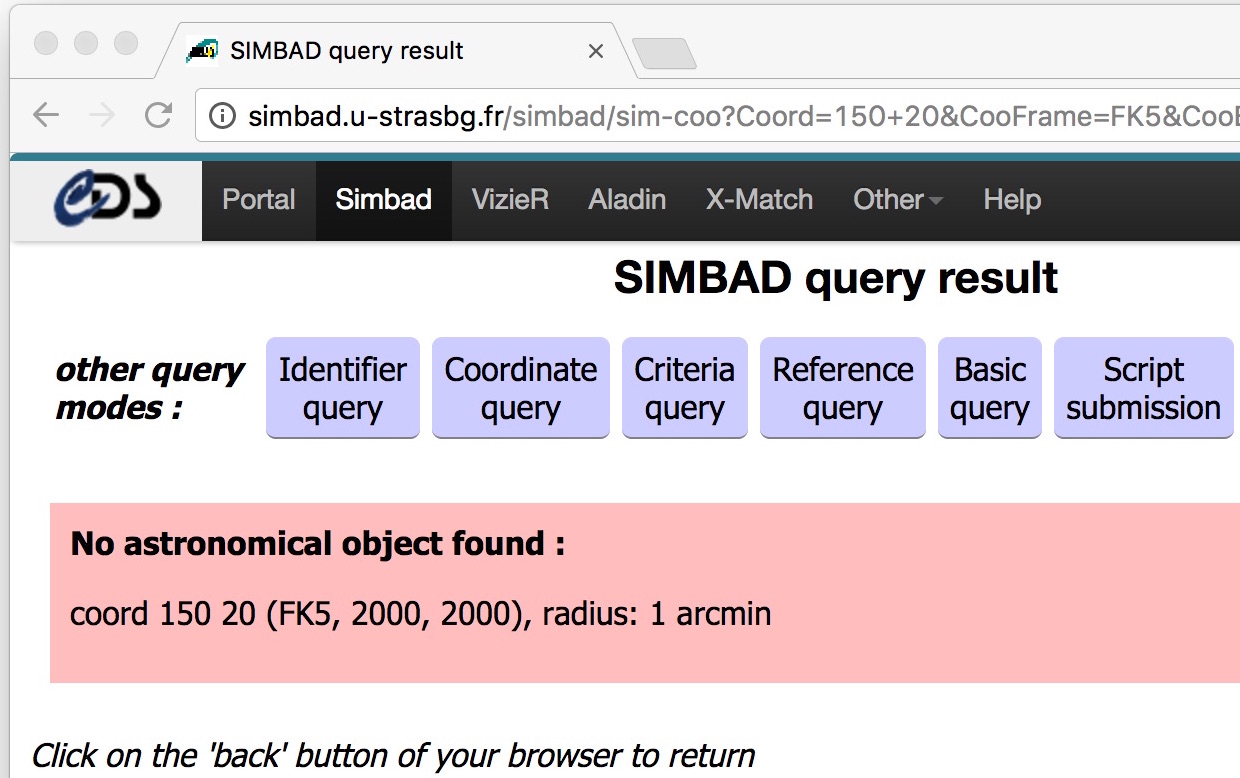
Task: Open X-Match from the navigation bar
Action: [759, 200]
